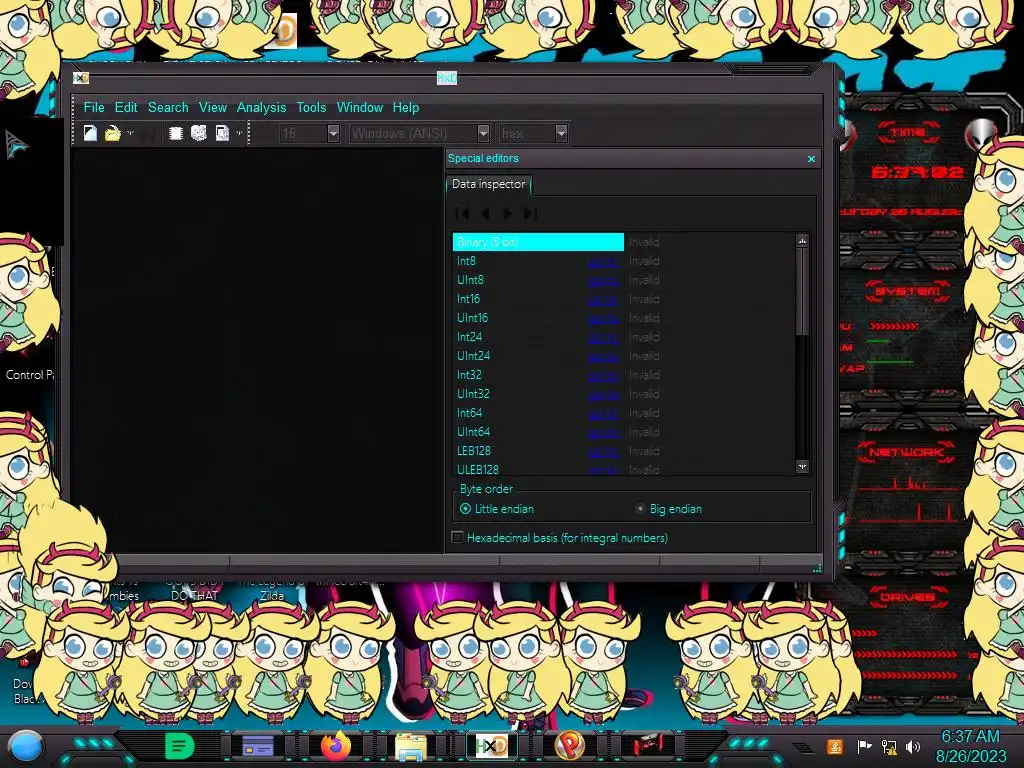
Task: Open the purple card app on taskbar
Action: tap(257, 746)
